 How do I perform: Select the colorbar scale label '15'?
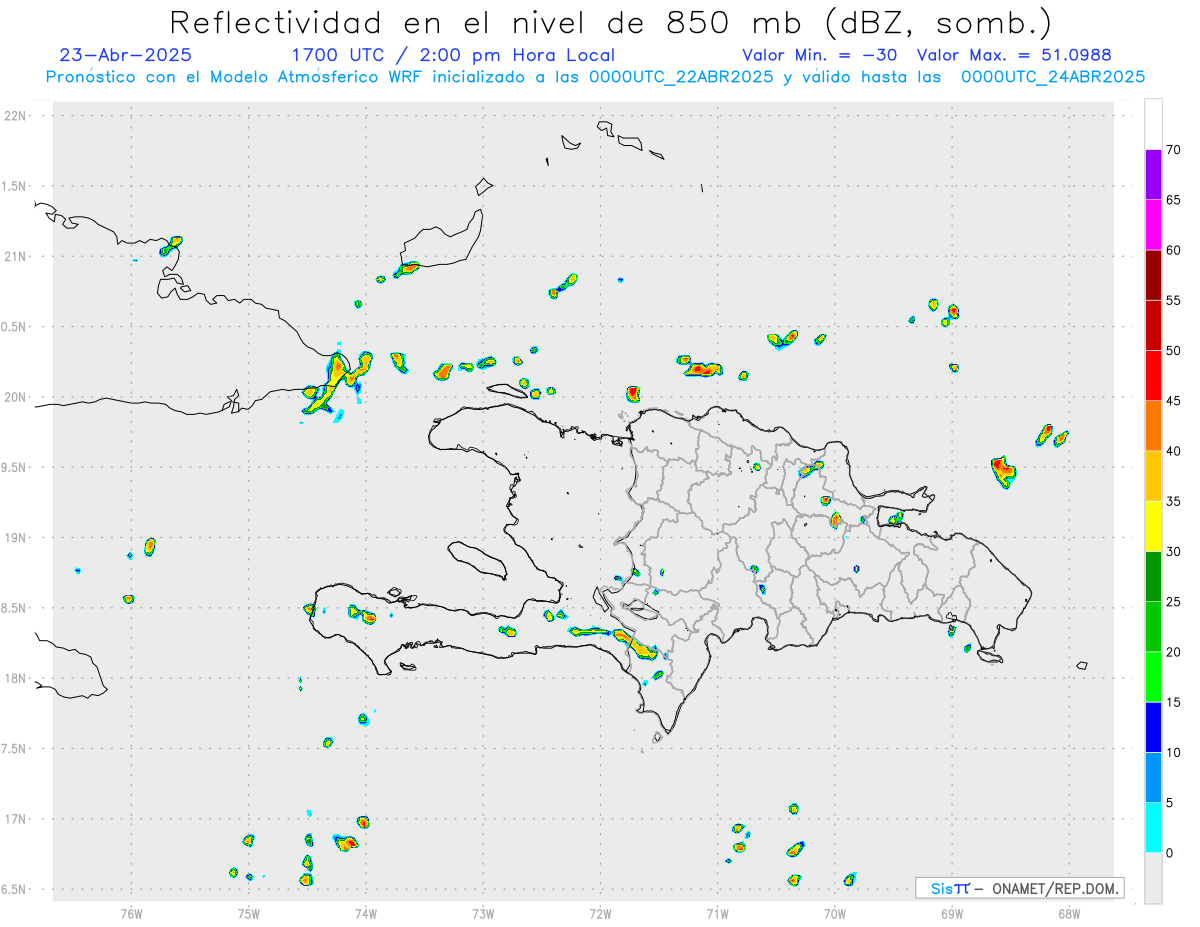(x=1174, y=702)
